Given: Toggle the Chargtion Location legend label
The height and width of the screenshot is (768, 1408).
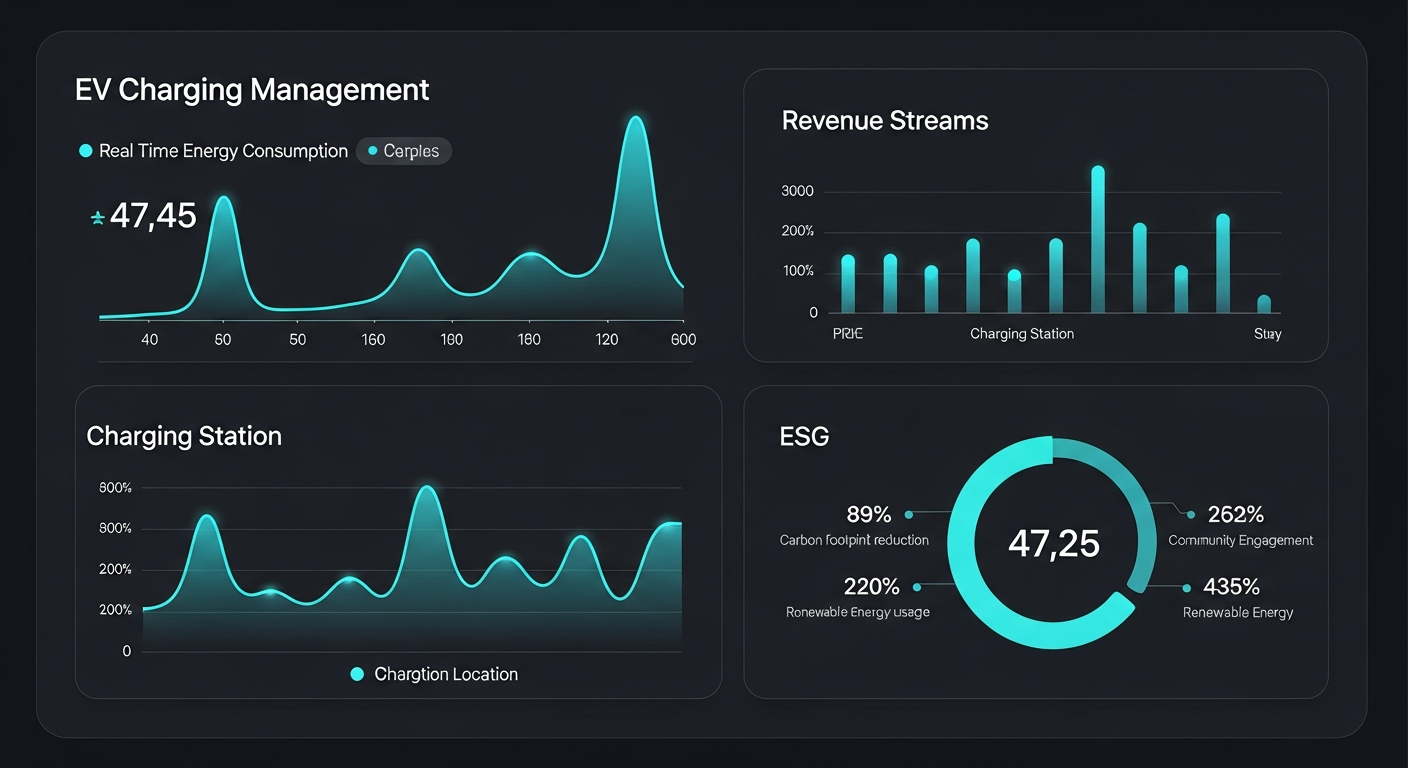Looking at the screenshot, I should pyautogui.click(x=446, y=675).
